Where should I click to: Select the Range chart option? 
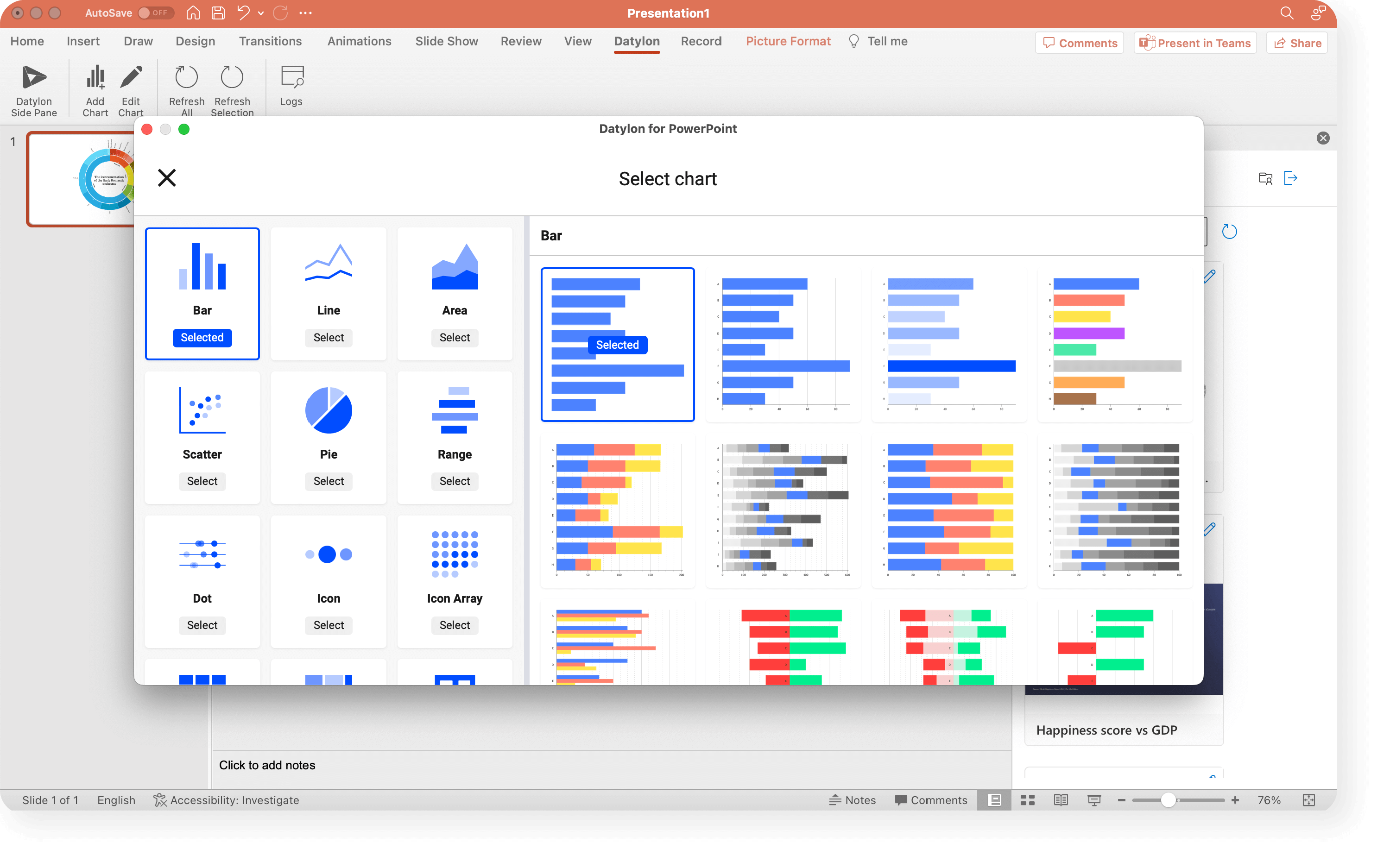[453, 481]
